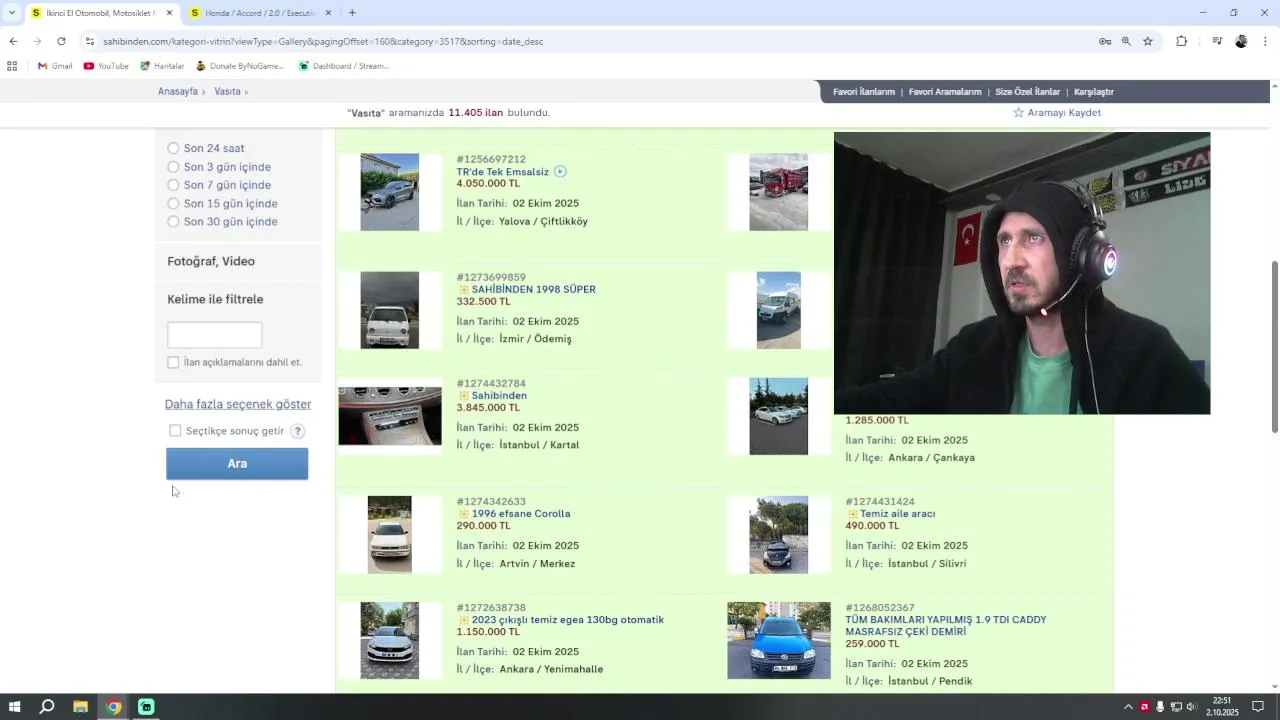
Task: Open the Gmail bookmark
Action: click(55, 66)
